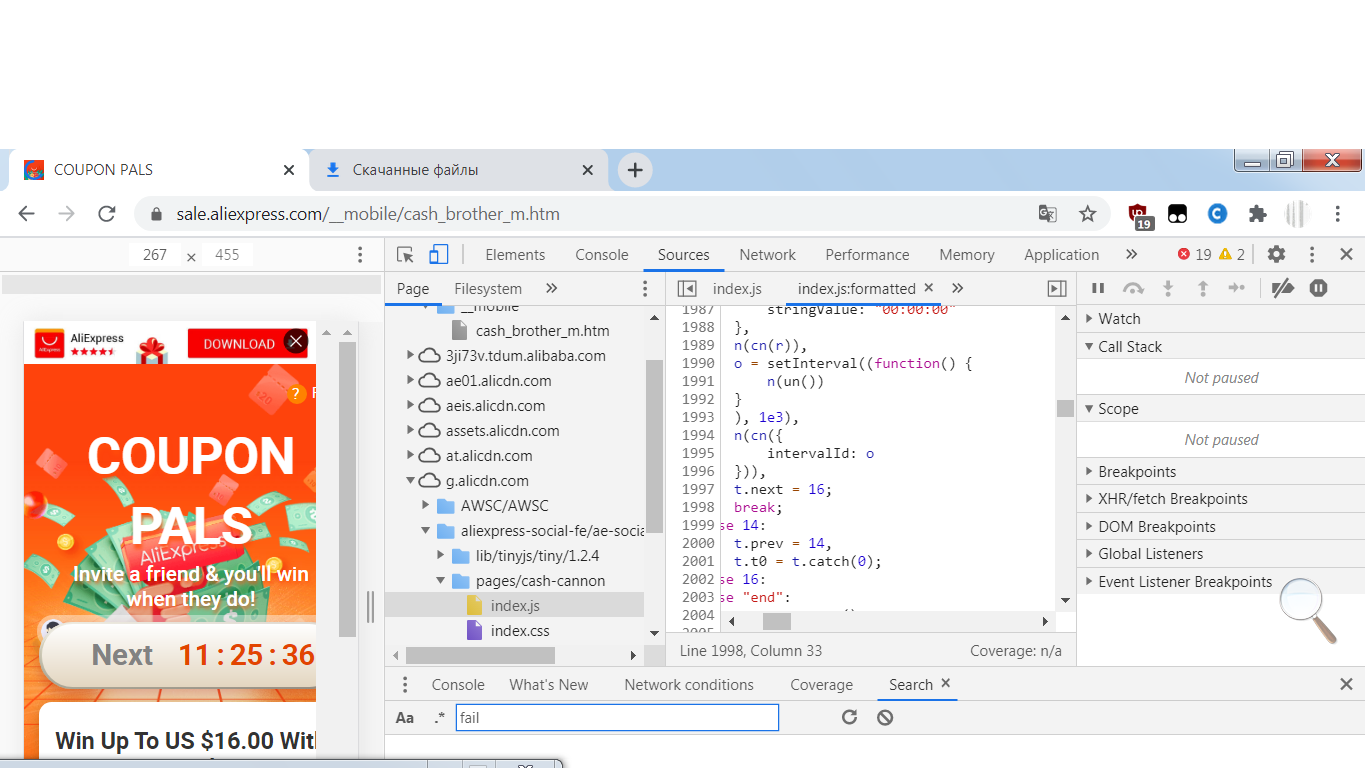The image size is (1366, 768).
Task: Switch to the index.js editor tab
Action: (737, 289)
